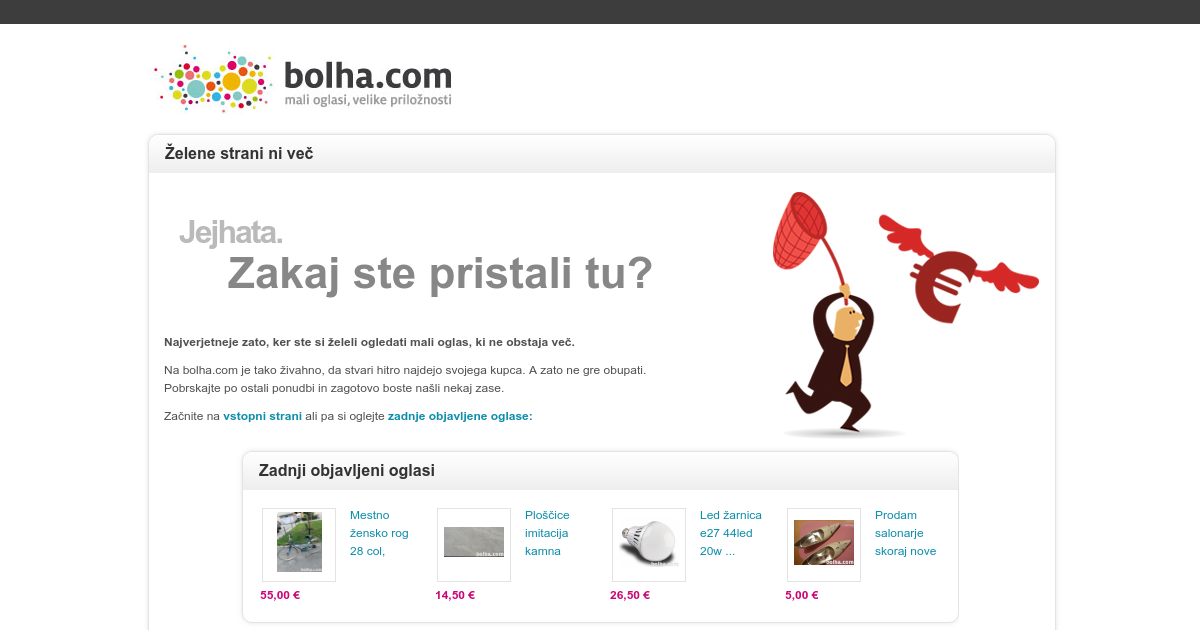Screen dimensions: 1200x630
Task: Click the 55,00 € price
Action: tap(280, 595)
